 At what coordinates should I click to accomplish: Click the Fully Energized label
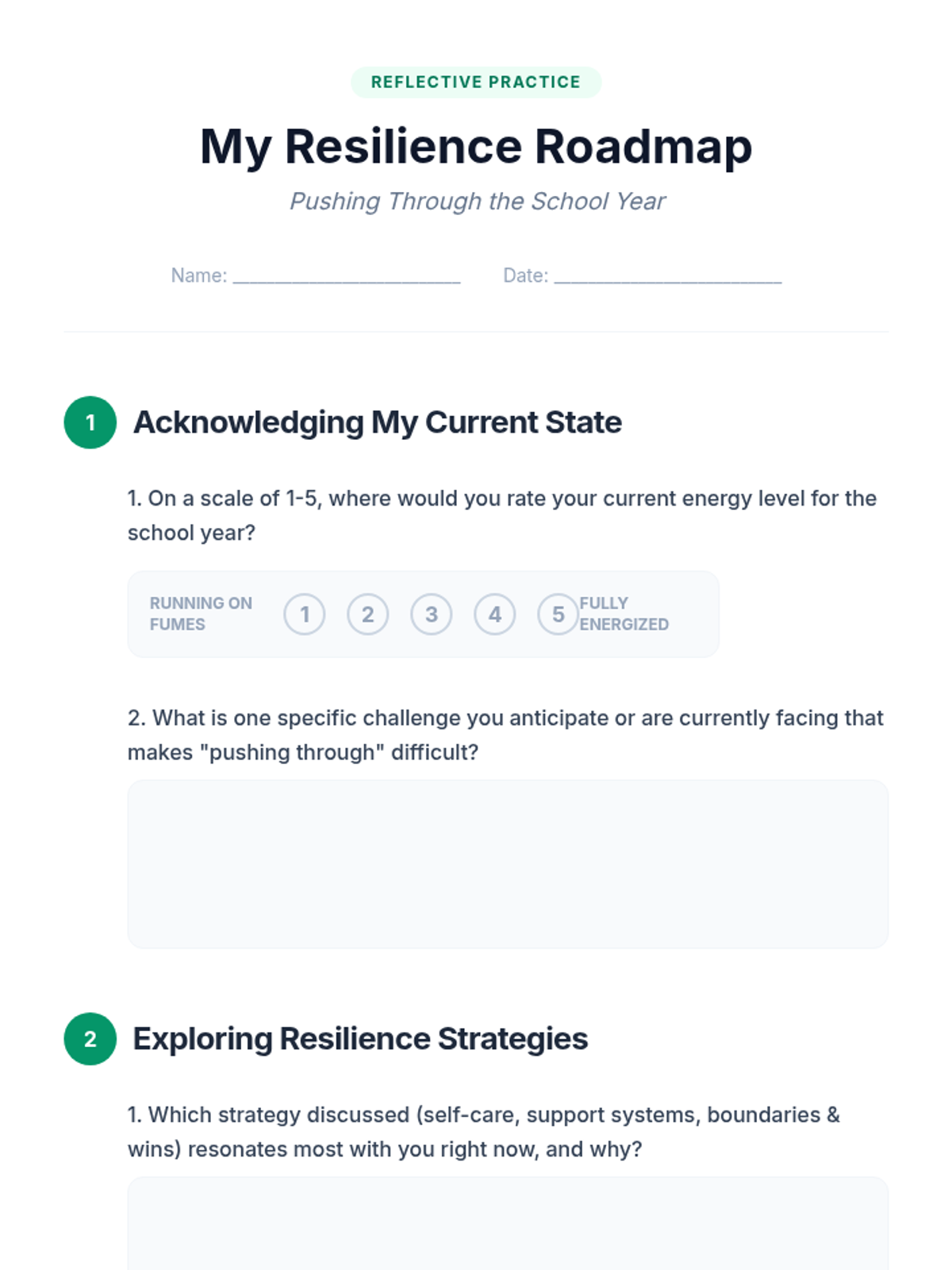(624, 614)
